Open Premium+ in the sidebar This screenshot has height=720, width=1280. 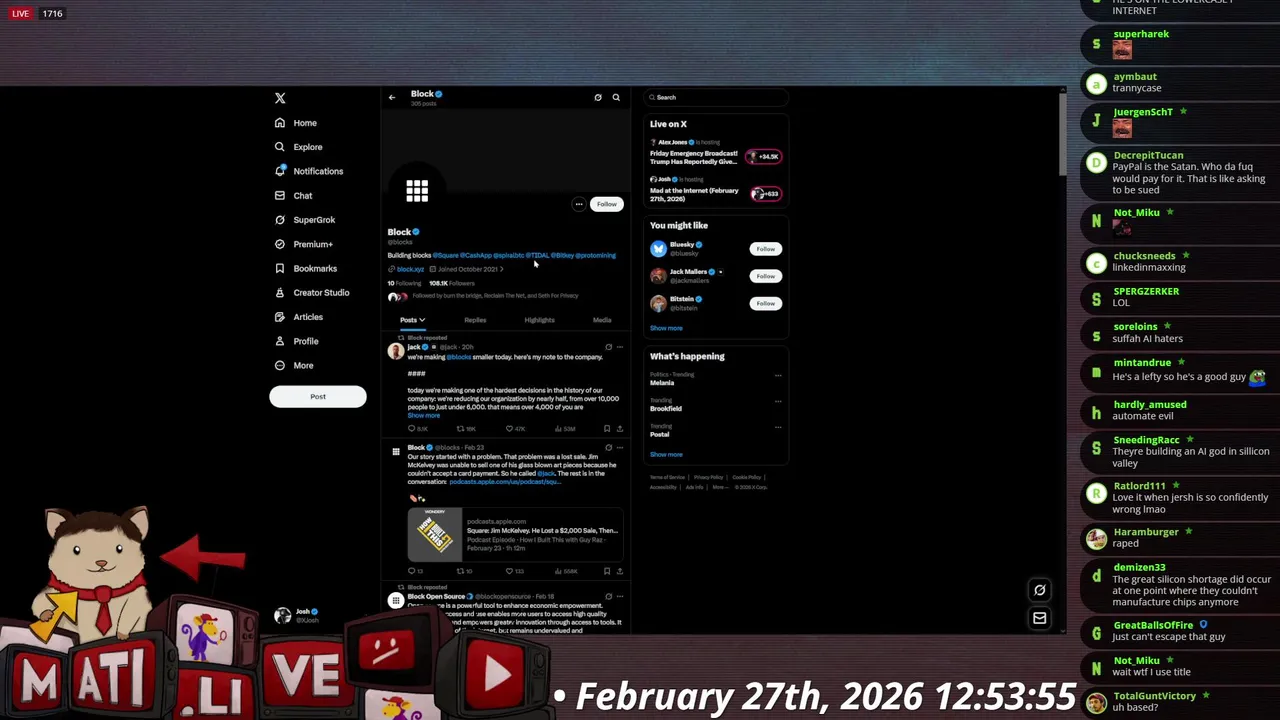click(303, 244)
